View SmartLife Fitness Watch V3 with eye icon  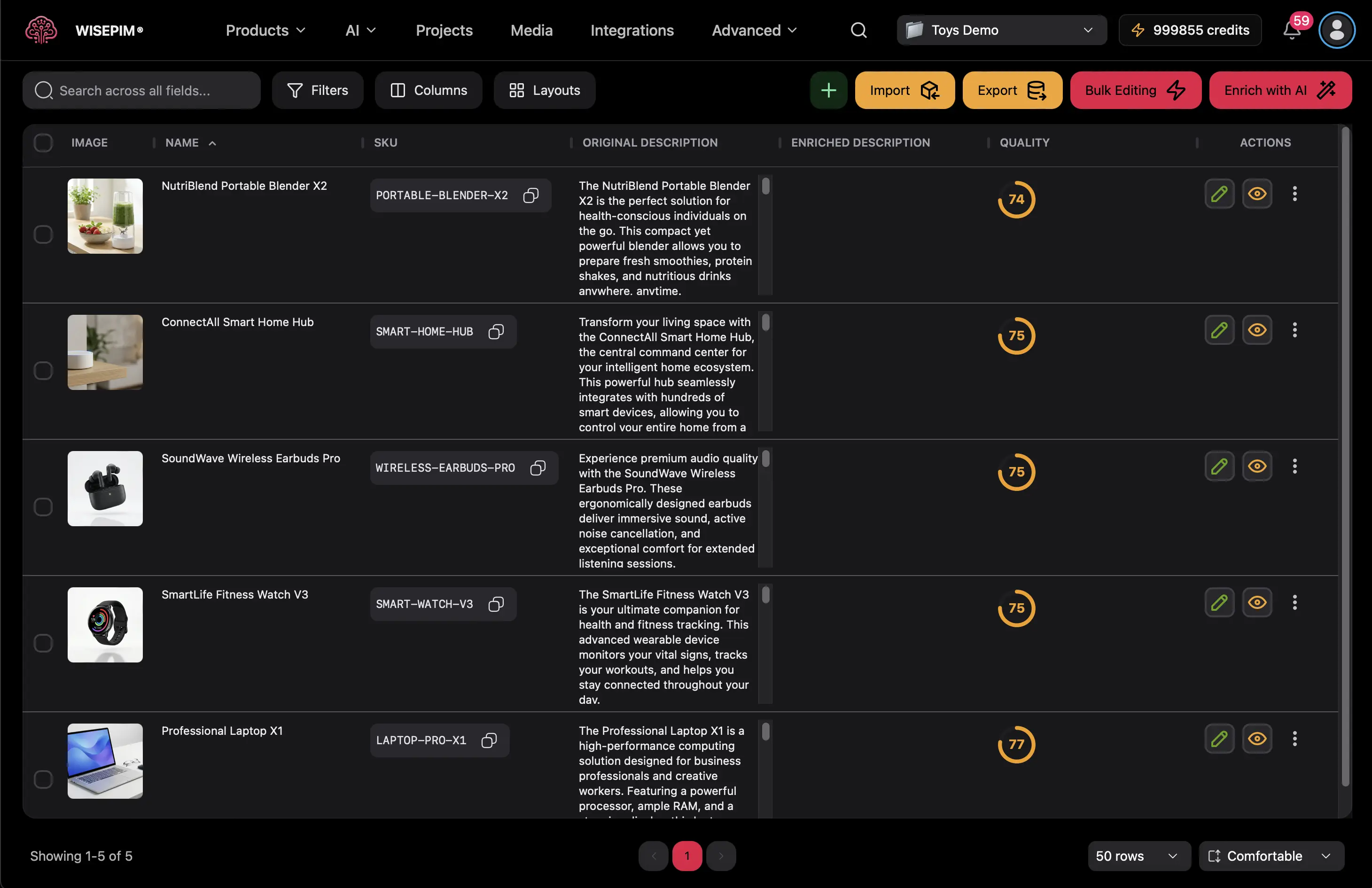1257,602
